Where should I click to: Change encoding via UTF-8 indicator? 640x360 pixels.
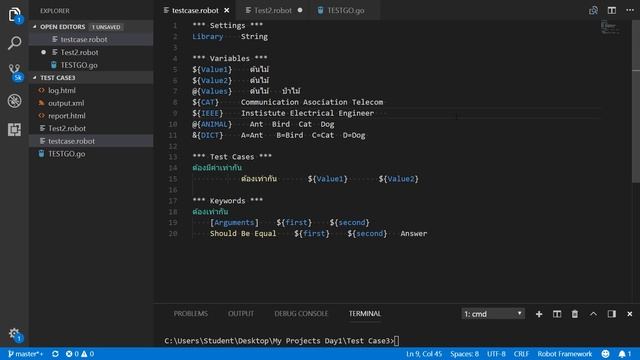coord(496,354)
